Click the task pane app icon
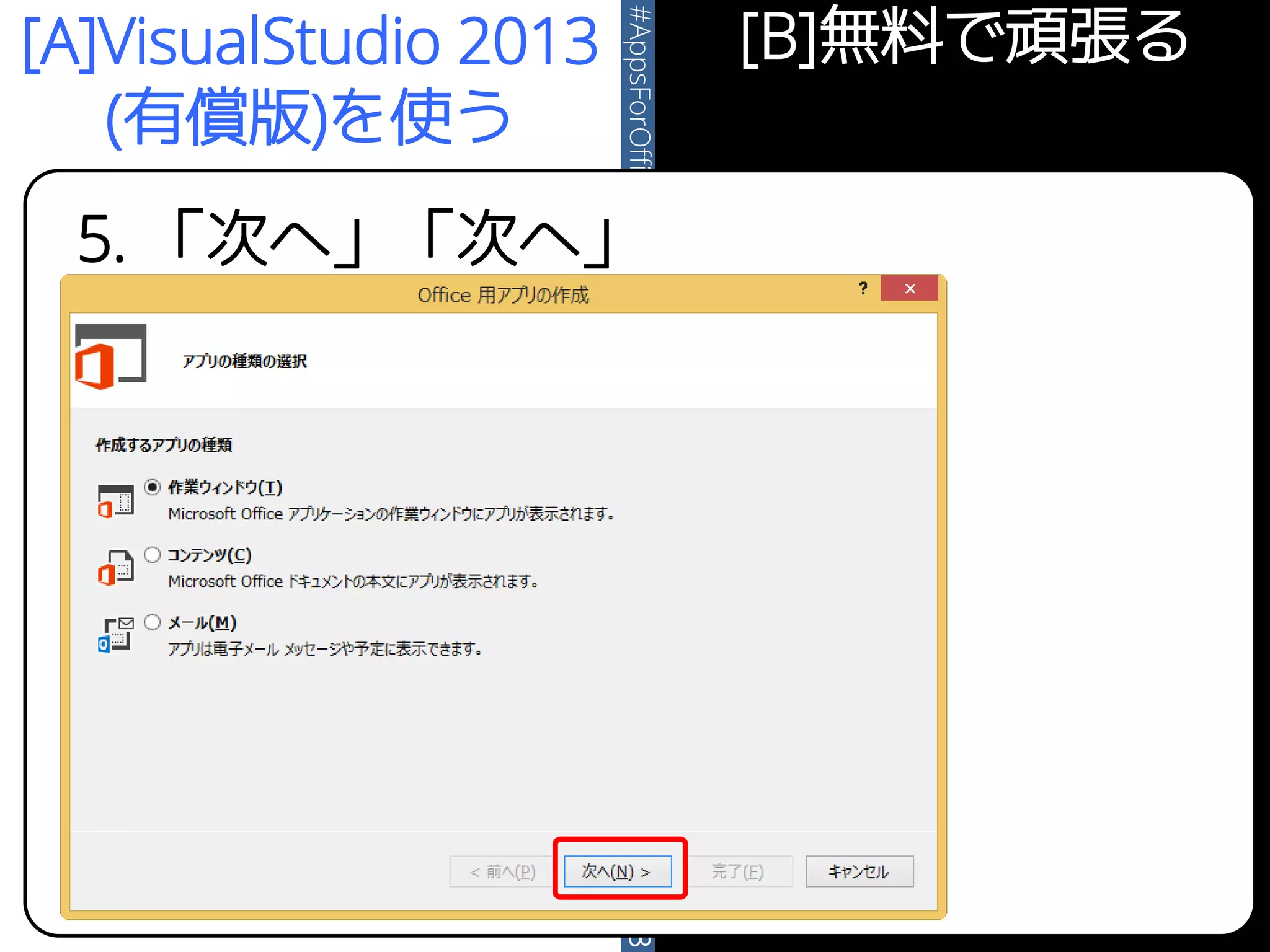The width and height of the screenshot is (1270, 952). coord(116,501)
